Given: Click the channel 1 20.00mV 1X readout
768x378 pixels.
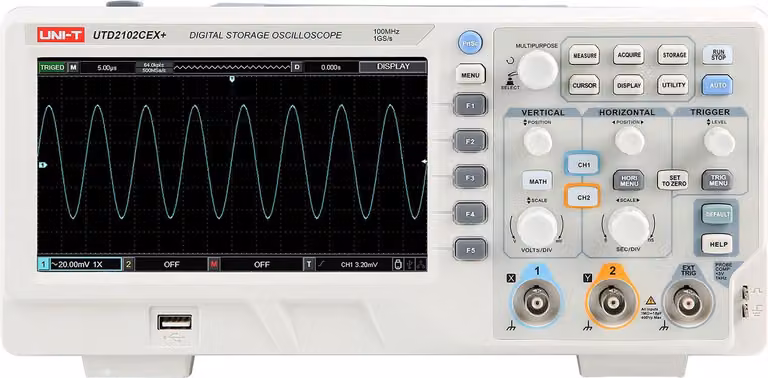Looking at the screenshot, I should tap(85, 264).
